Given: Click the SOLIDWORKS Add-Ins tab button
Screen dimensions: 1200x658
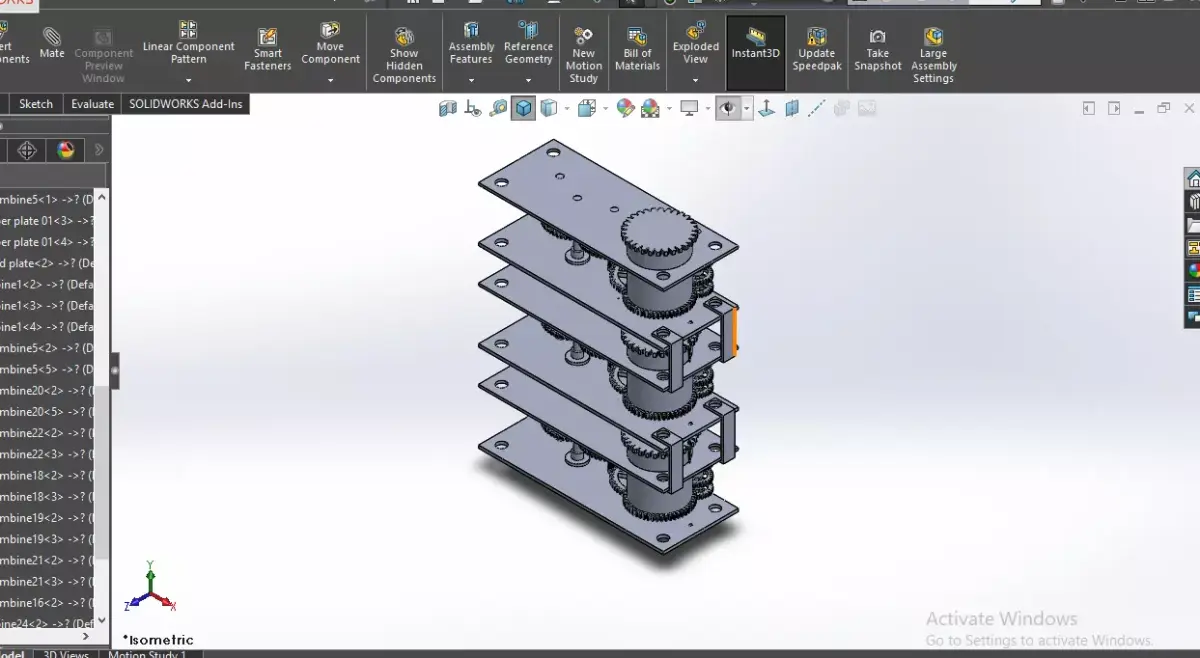Looking at the screenshot, I should pyautogui.click(x=185, y=103).
